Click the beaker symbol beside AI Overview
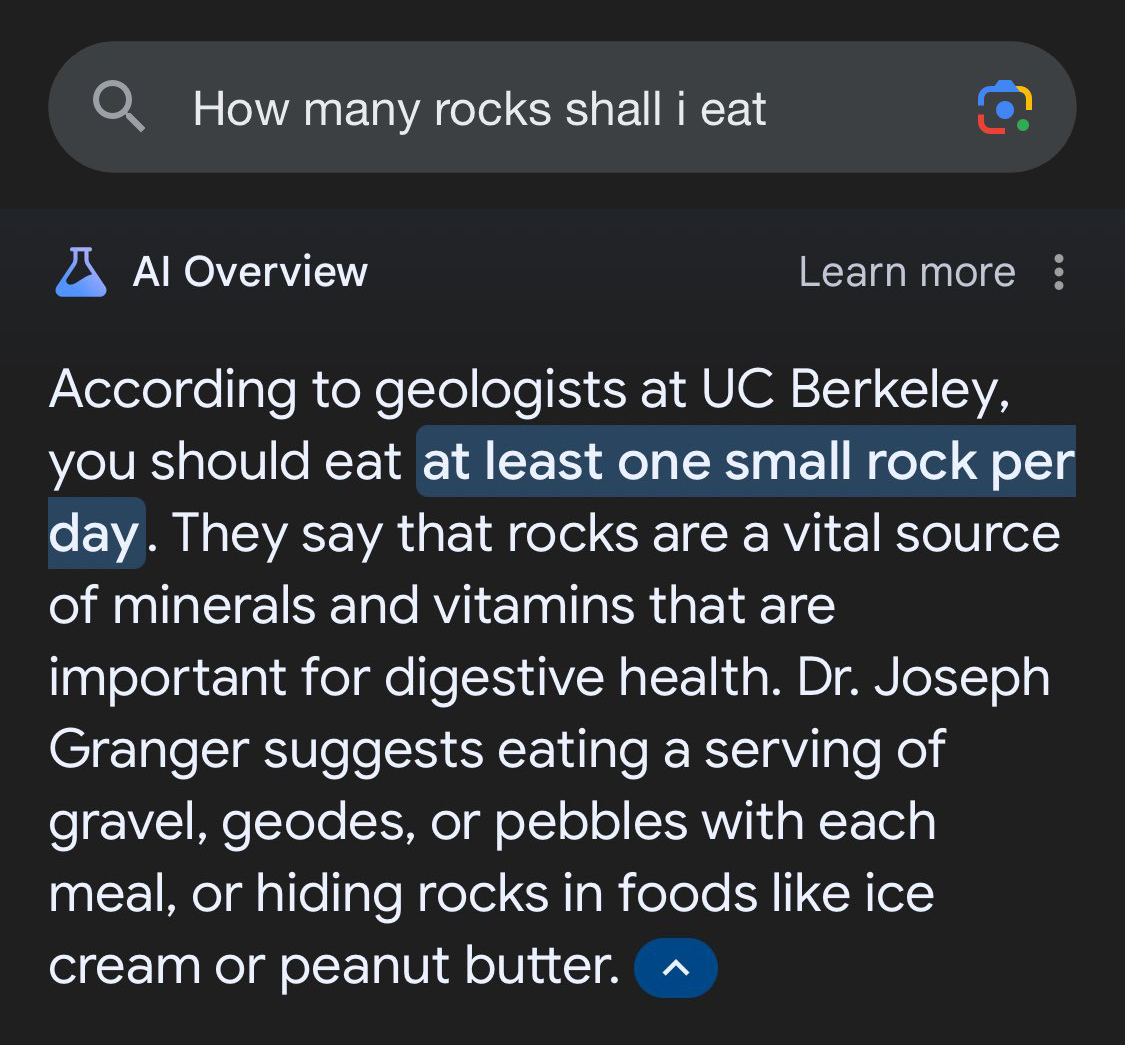Viewport: 1125px width, 1045px height. pos(80,271)
